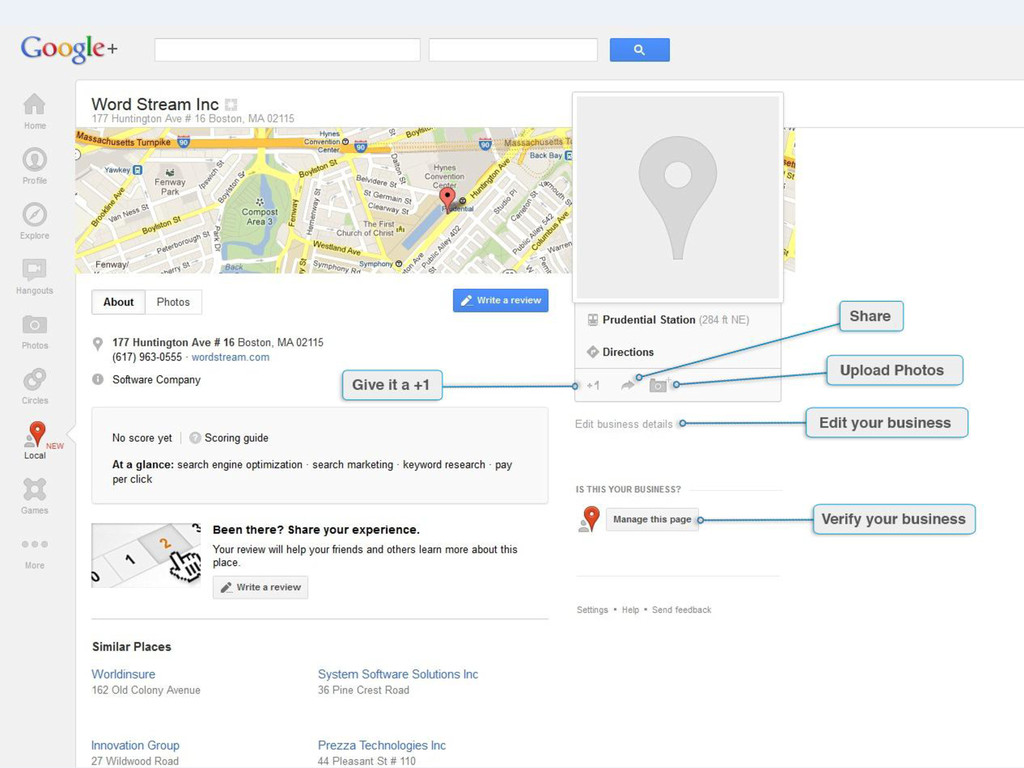This screenshot has height=768, width=1024.
Task: Switch to the About tab
Action: (x=118, y=302)
